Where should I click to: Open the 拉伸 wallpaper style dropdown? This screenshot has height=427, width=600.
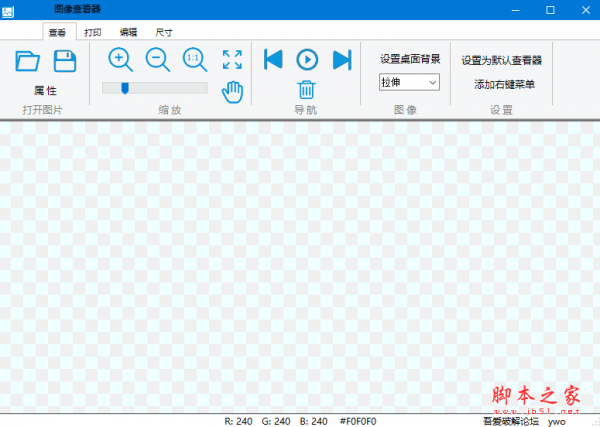(x=409, y=82)
